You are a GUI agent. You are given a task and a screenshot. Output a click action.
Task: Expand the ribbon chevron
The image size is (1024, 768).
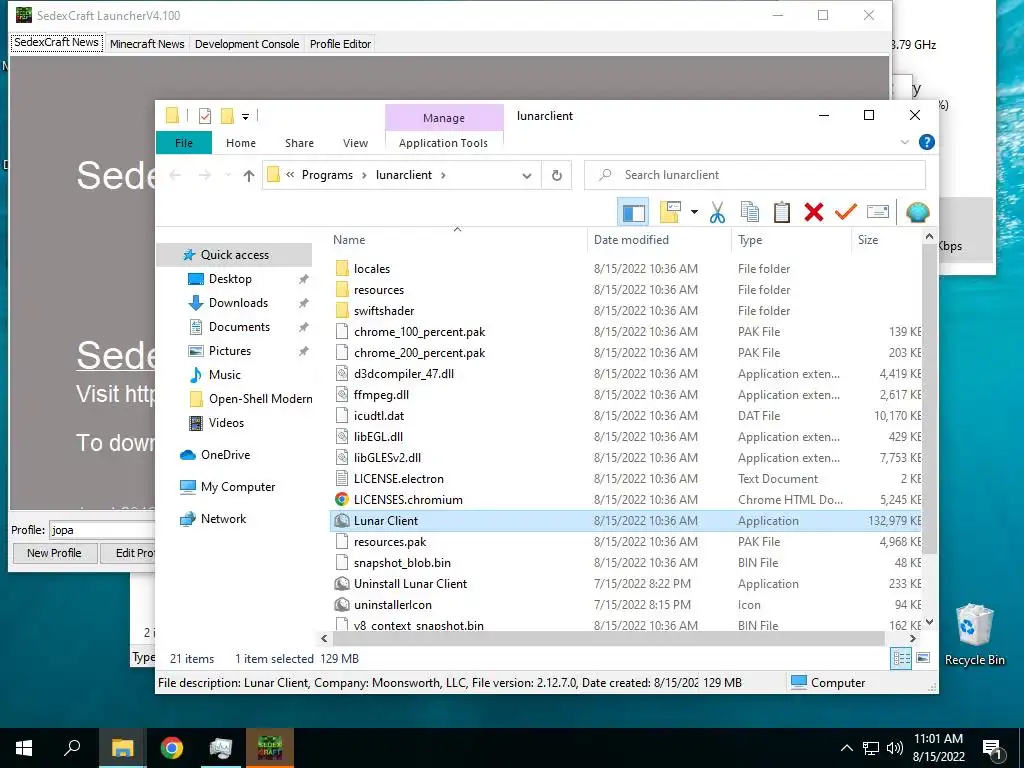[x=904, y=142]
